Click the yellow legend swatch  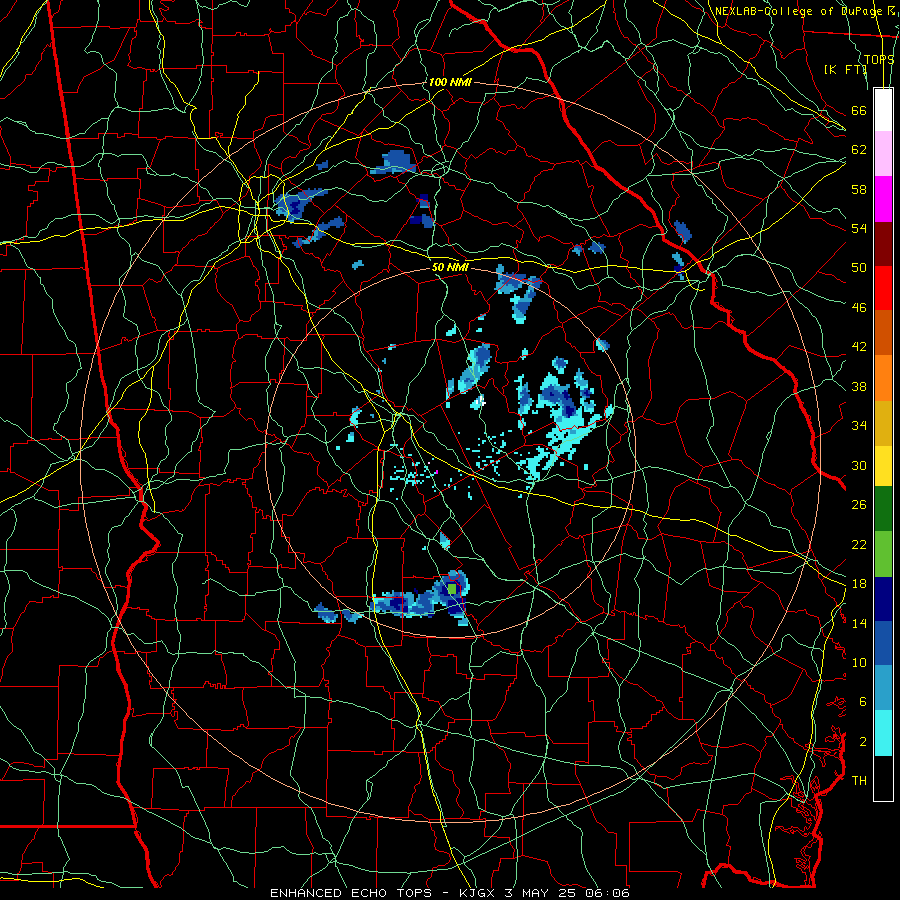click(x=883, y=466)
